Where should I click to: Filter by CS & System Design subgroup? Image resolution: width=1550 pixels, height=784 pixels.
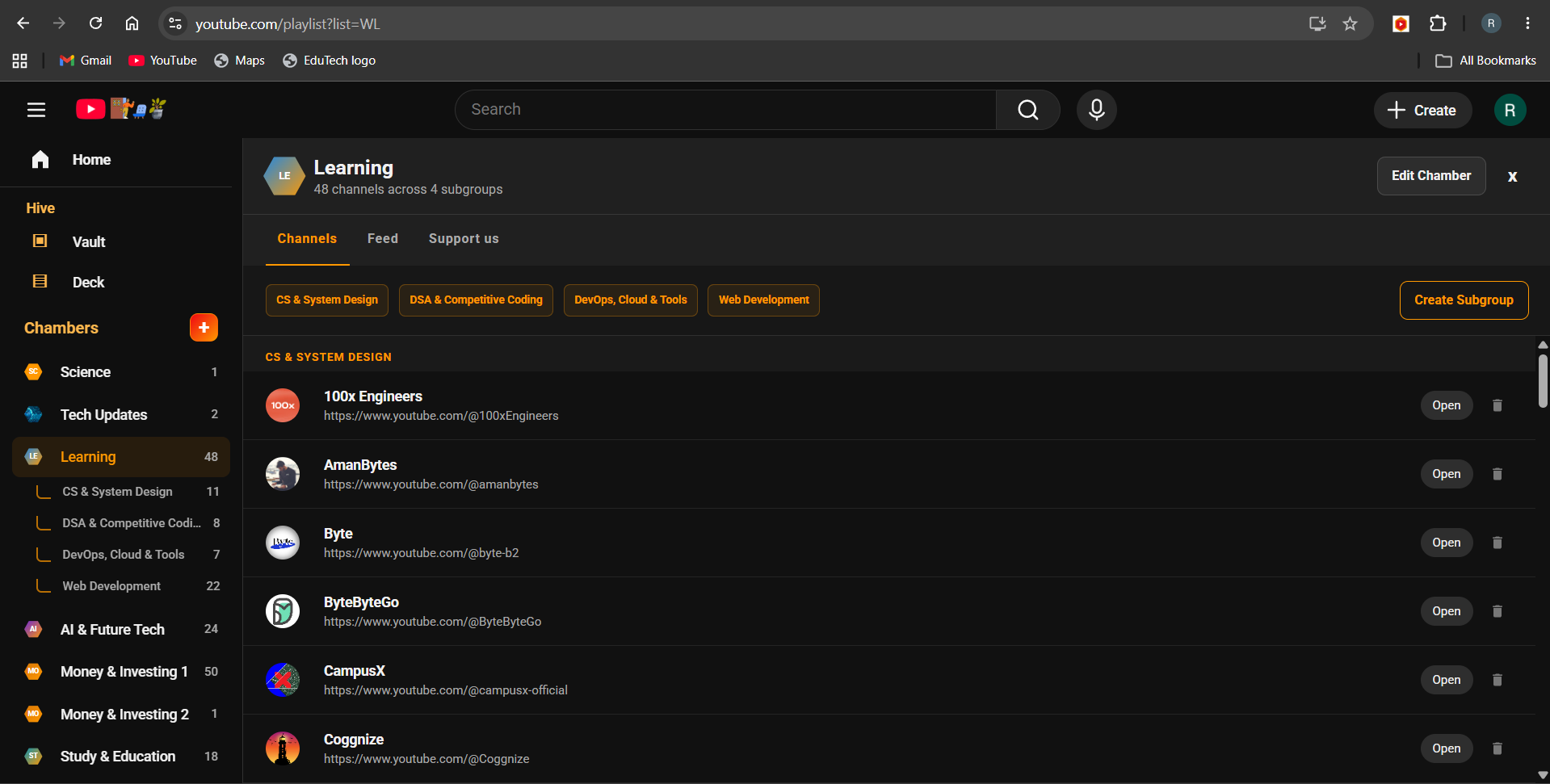tap(327, 300)
